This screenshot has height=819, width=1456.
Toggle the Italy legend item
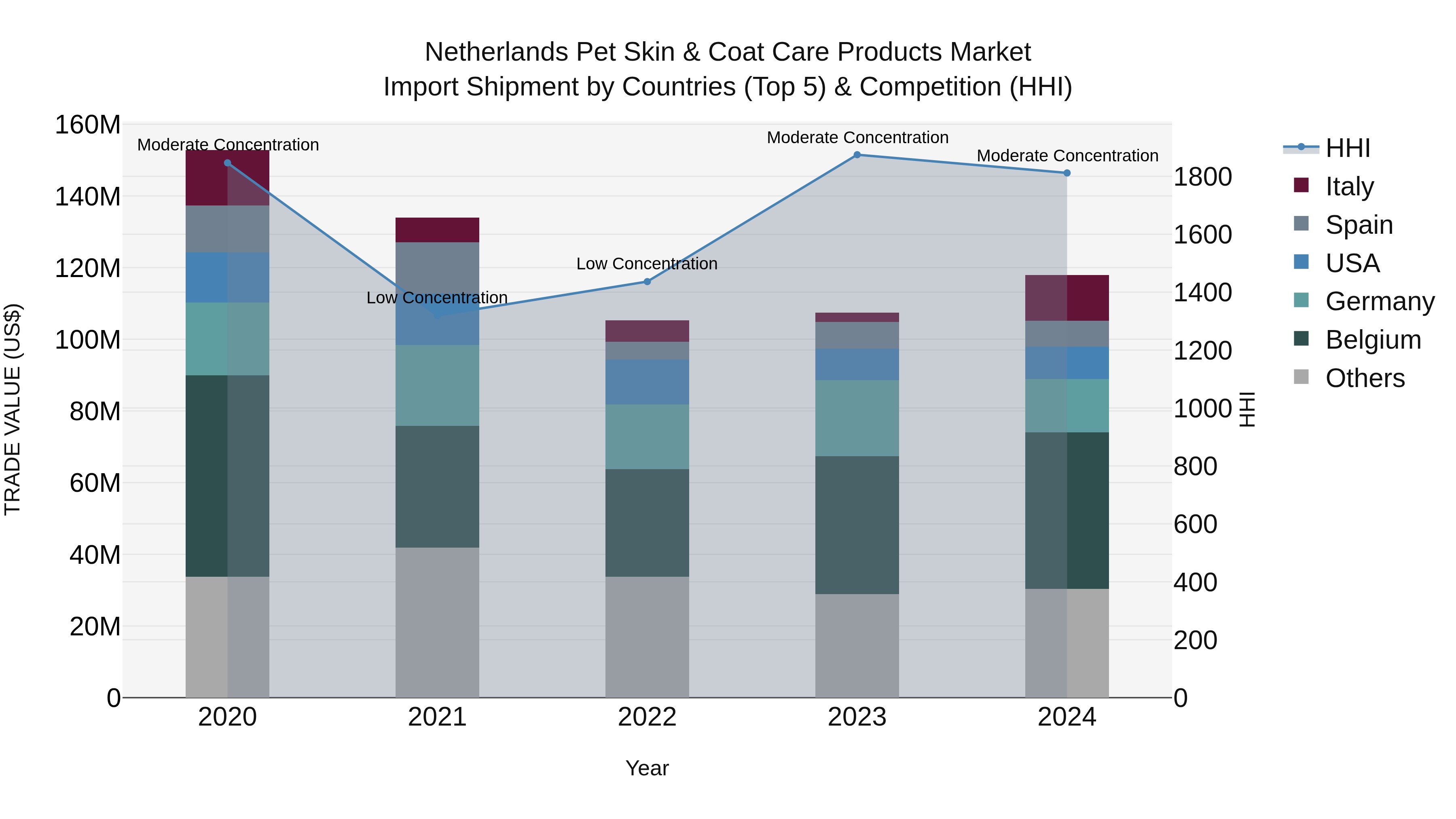pyautogui.click(x=1333, y=186)
